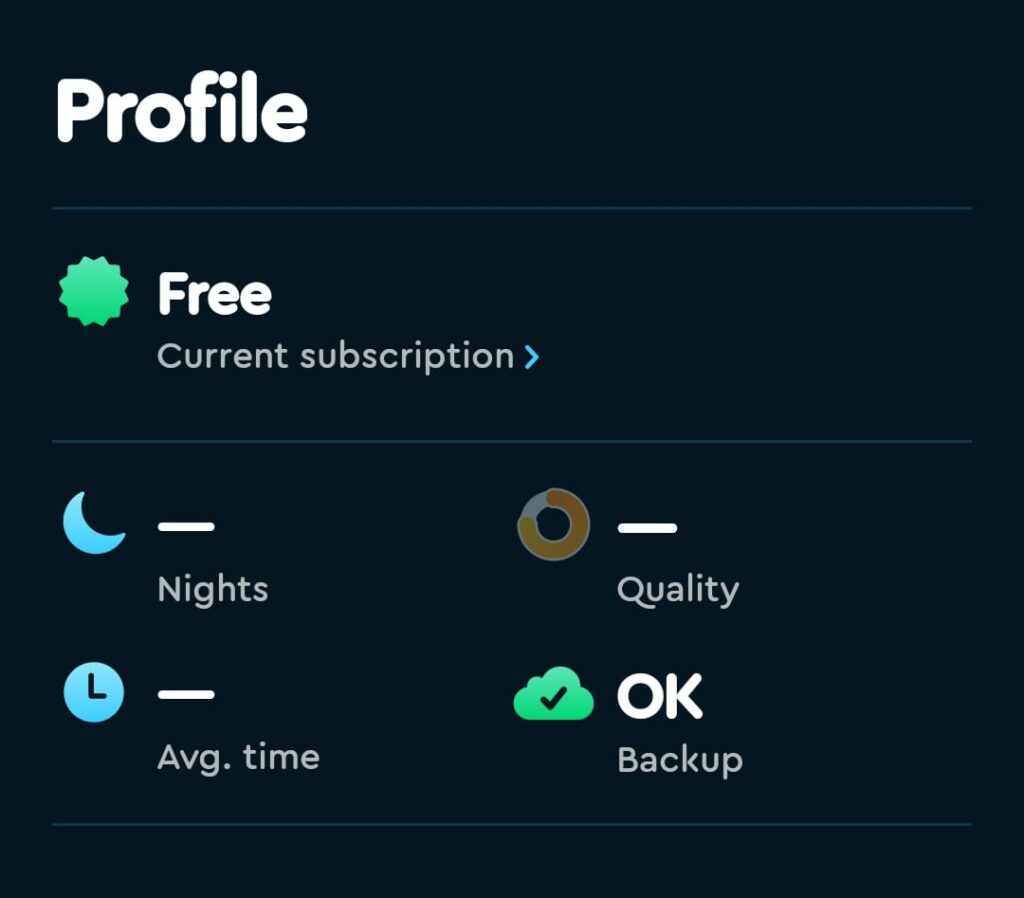
Task: Click the blue clock icon
Action: tap(93, 692)
